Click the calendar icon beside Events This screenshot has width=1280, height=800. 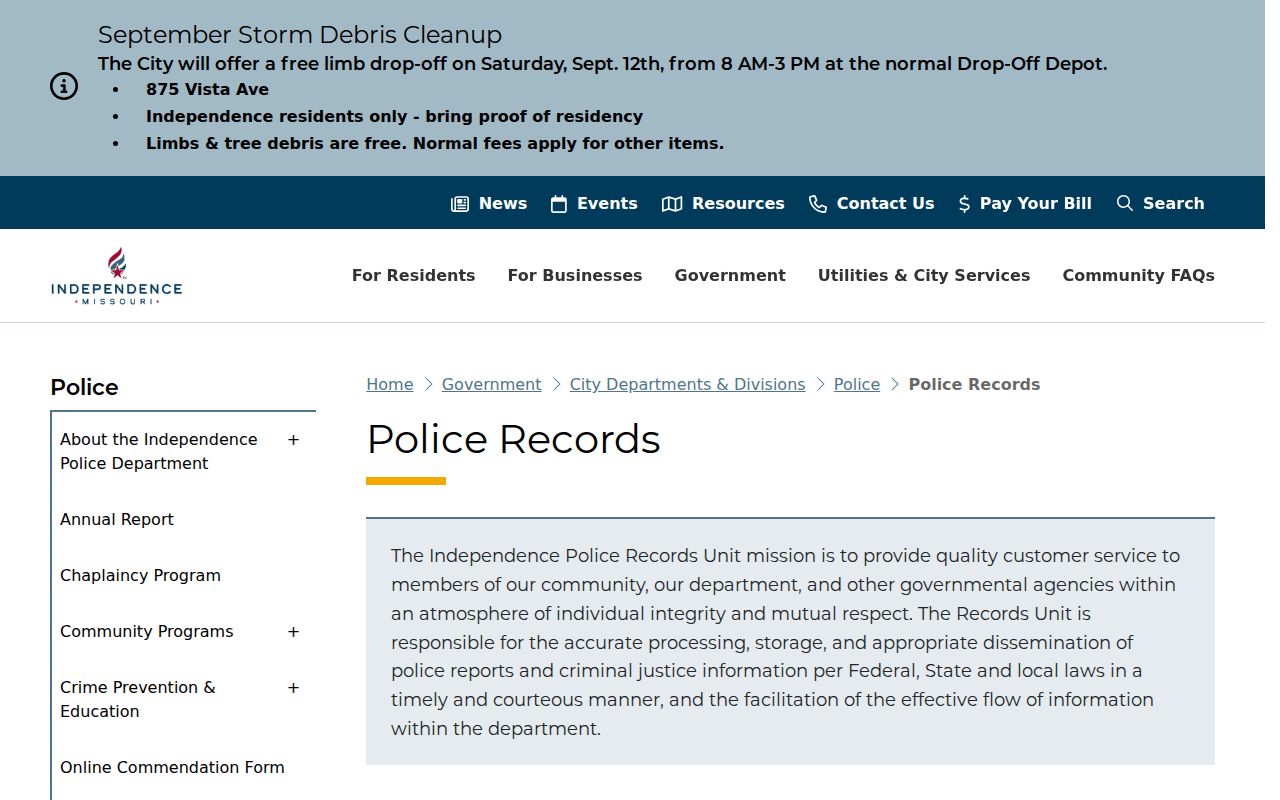pos(559,204)
